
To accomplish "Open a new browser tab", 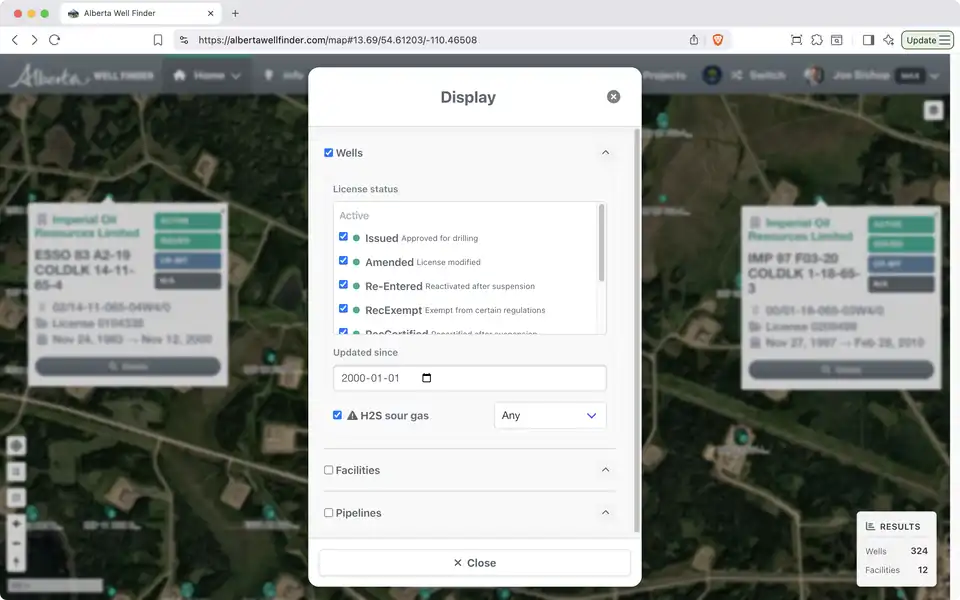I will (235, 13).
